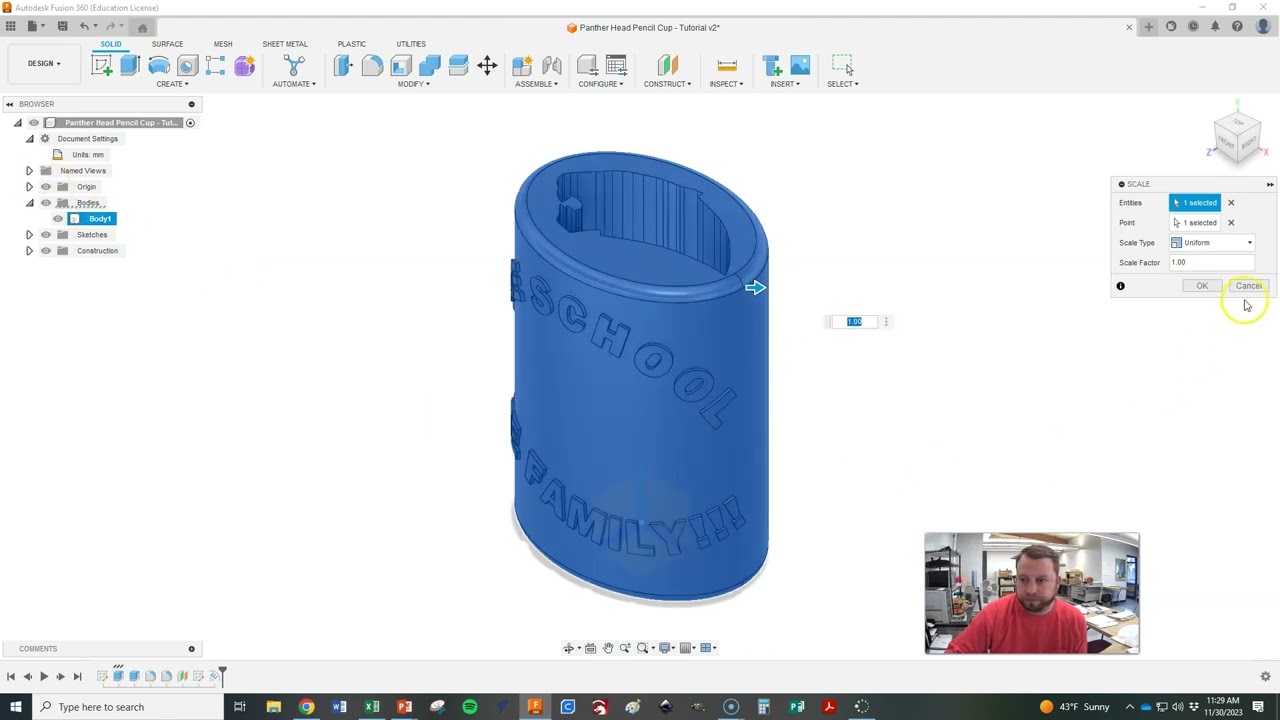
Task: Toggle visibility of the Construction folder
Action: pos(46,251)
